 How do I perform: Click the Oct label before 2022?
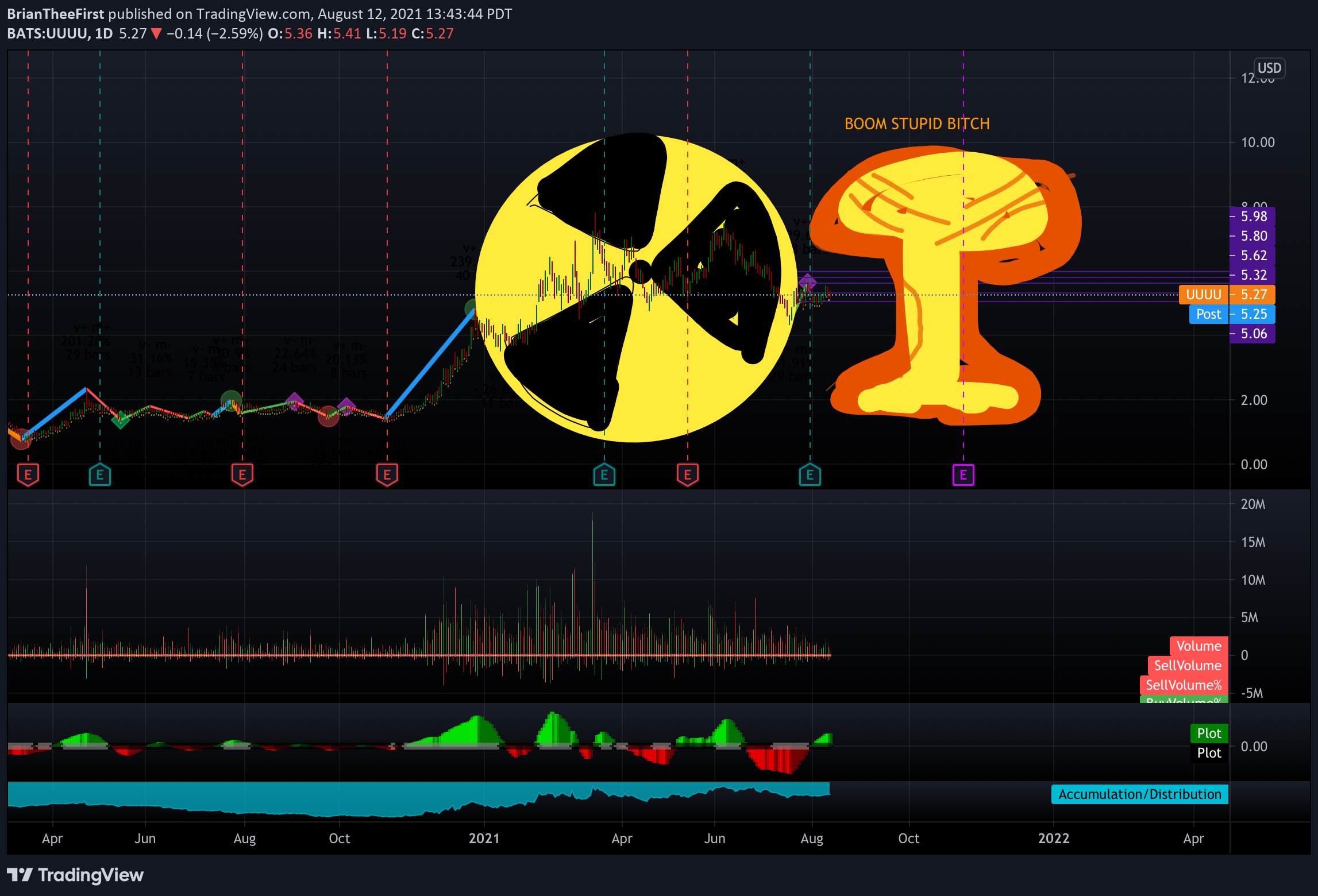click(909, 839)
